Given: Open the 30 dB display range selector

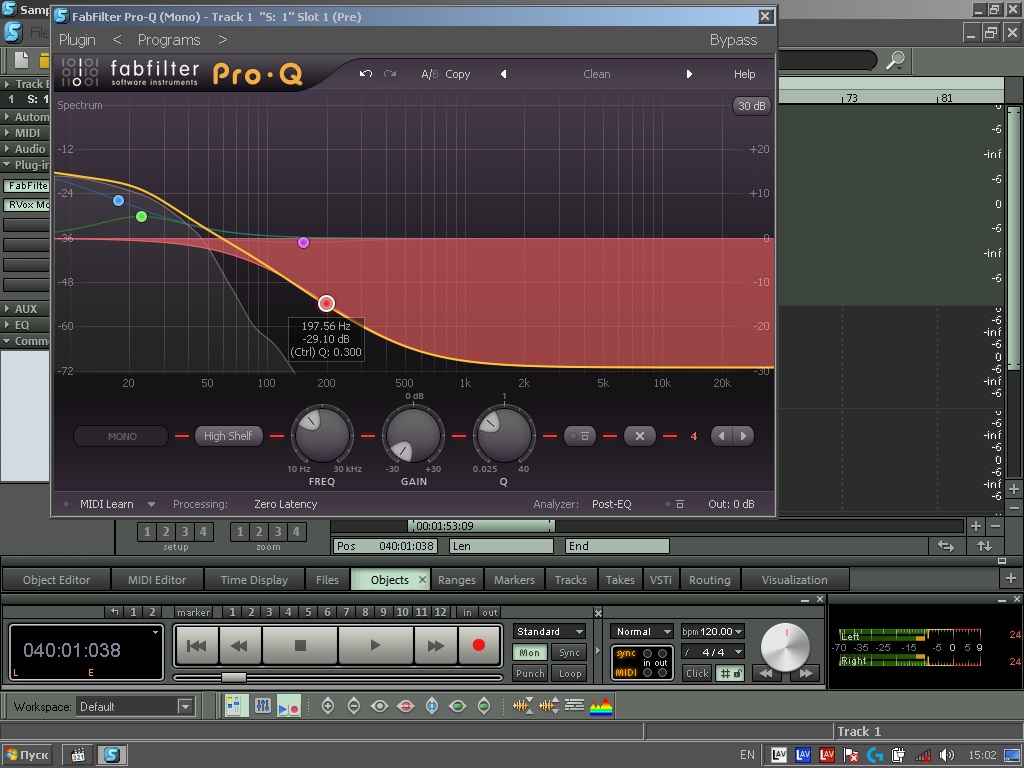Looking at the screenshot, I should pyautogui.click(x=751, y=106).
